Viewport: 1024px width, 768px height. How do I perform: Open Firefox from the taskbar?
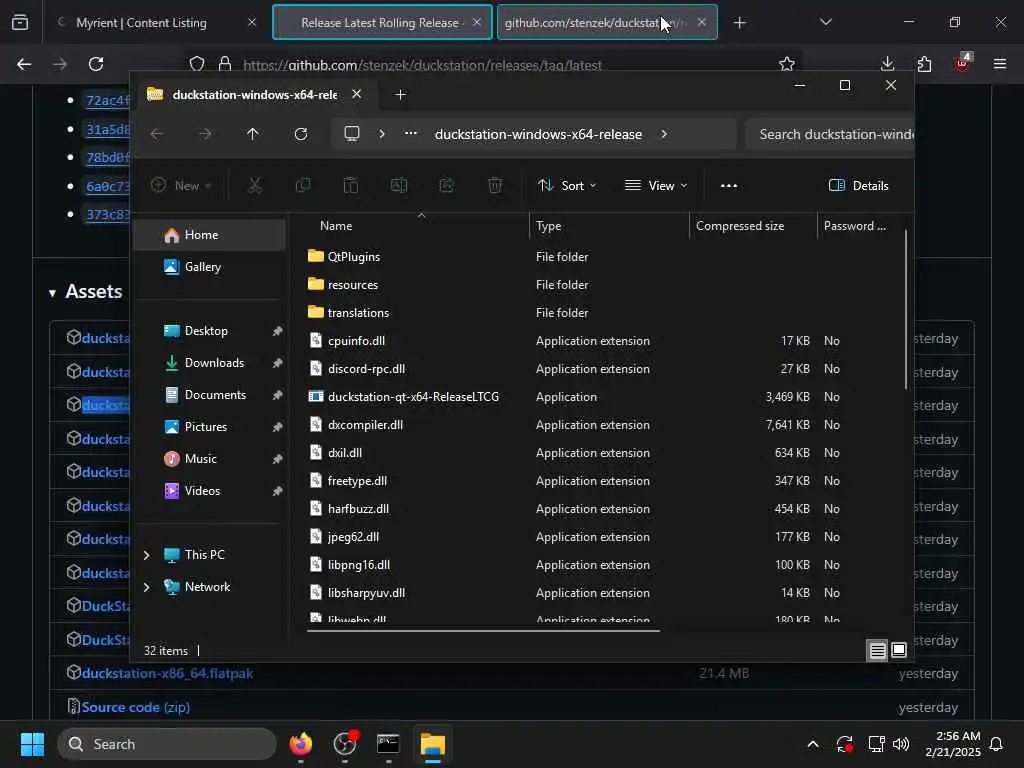tap(300, 744)
